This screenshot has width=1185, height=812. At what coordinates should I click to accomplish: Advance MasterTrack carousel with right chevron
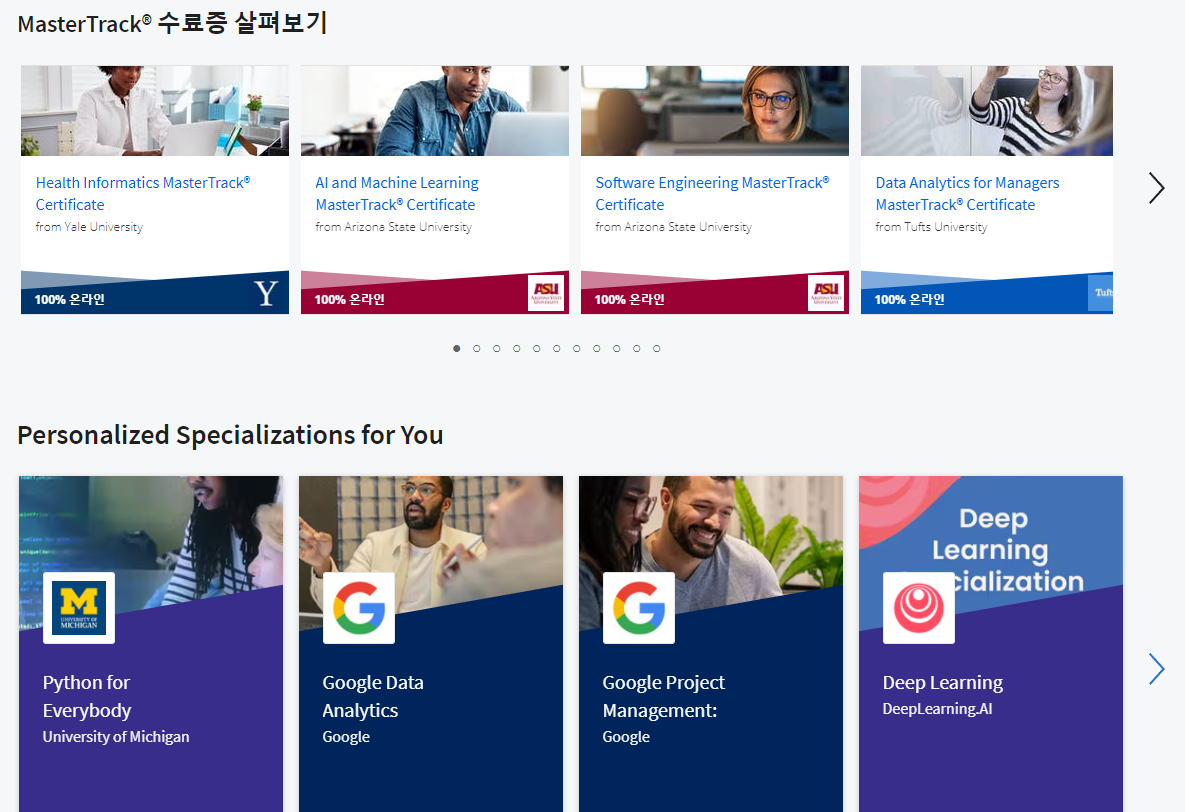[x=1156, y=188]
